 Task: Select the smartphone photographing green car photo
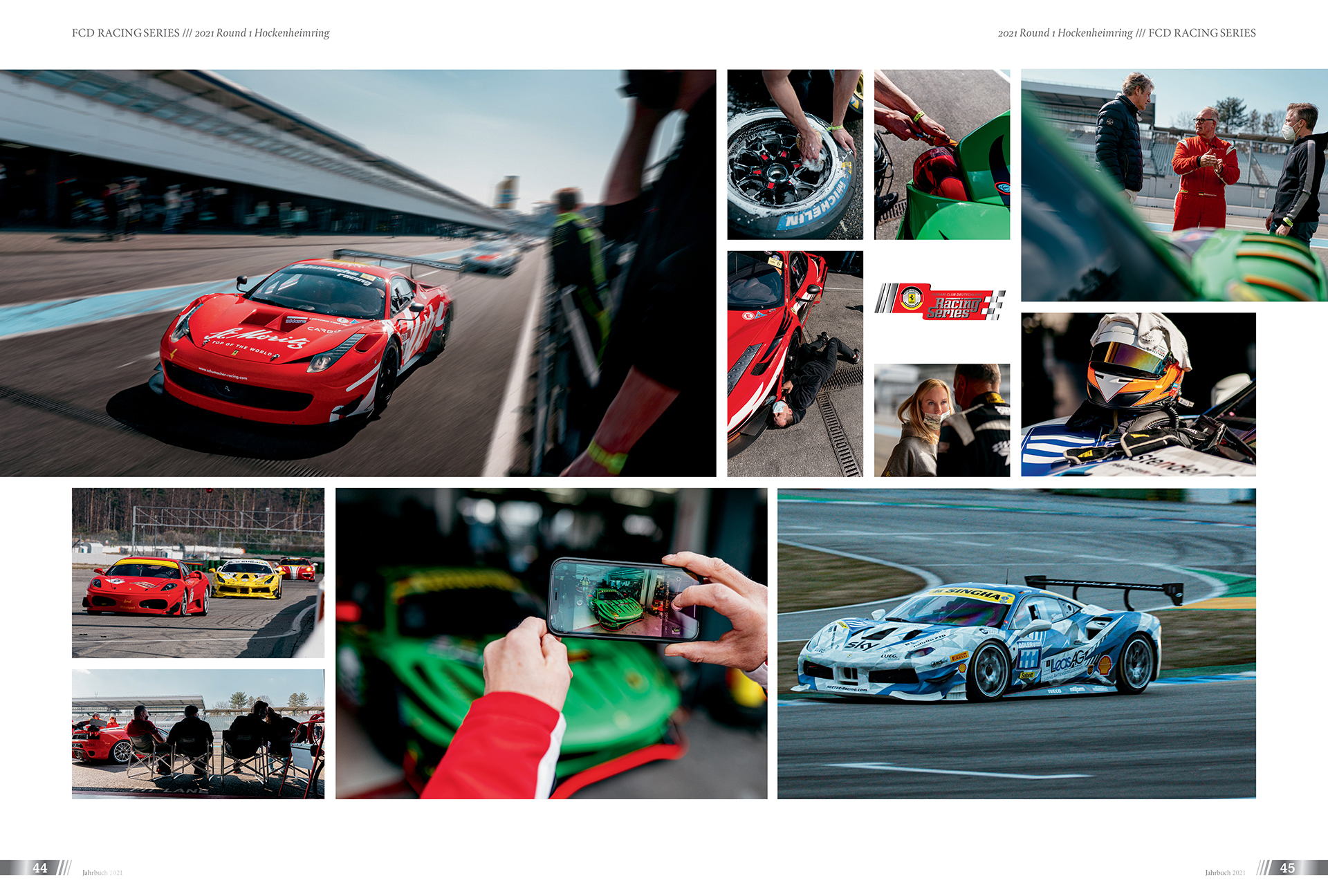pyautogui.click(x=551, y=643)
